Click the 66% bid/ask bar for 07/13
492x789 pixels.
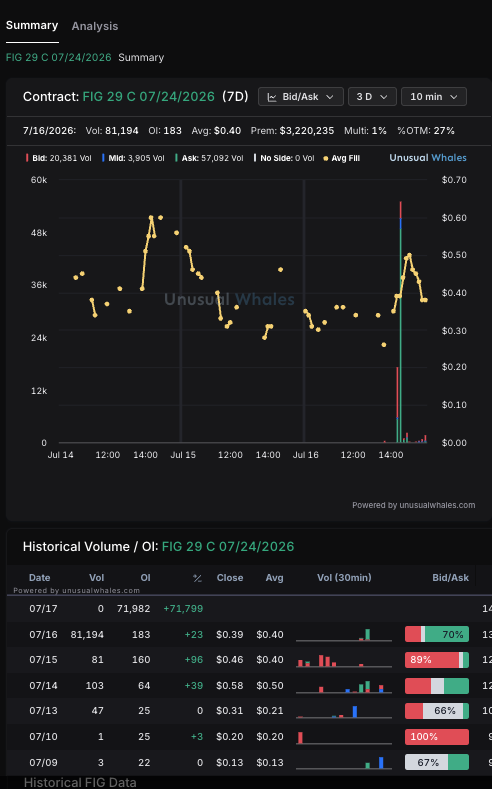click(437, 711)
